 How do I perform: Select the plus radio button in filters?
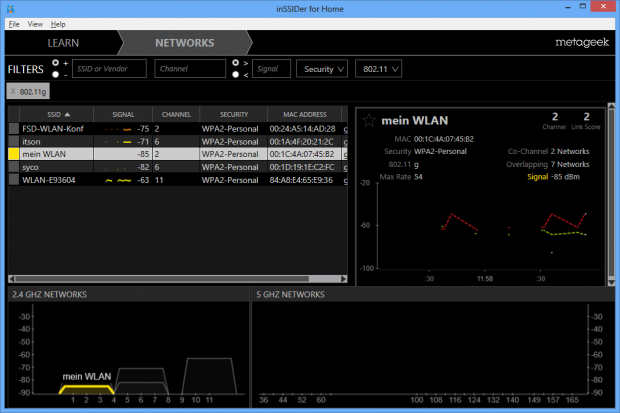(x=55, y=62)
